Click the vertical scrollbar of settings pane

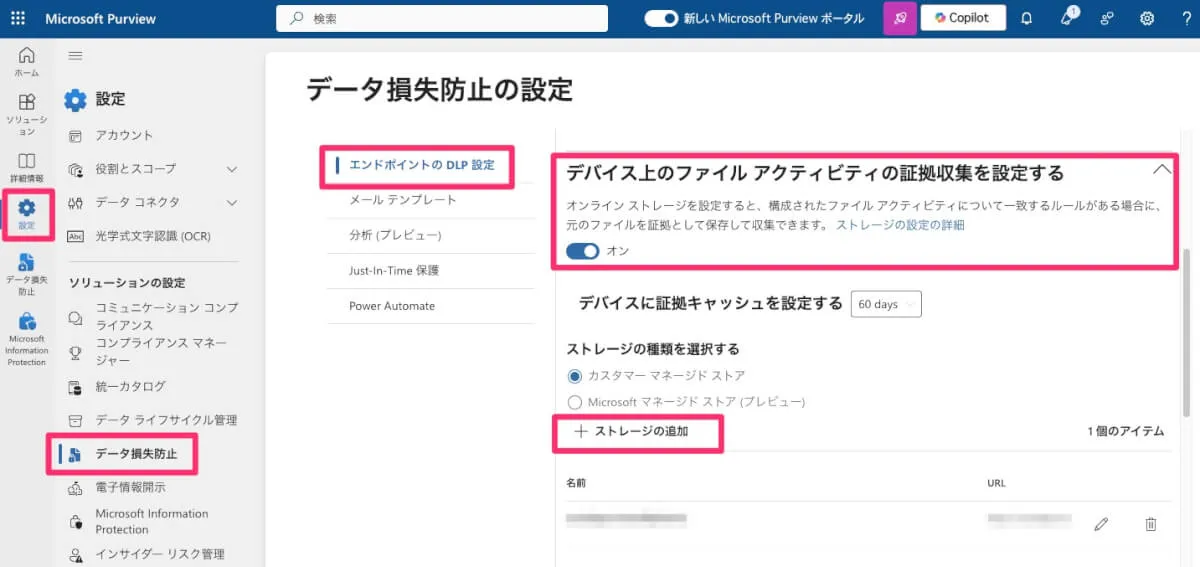[1187, 332]
